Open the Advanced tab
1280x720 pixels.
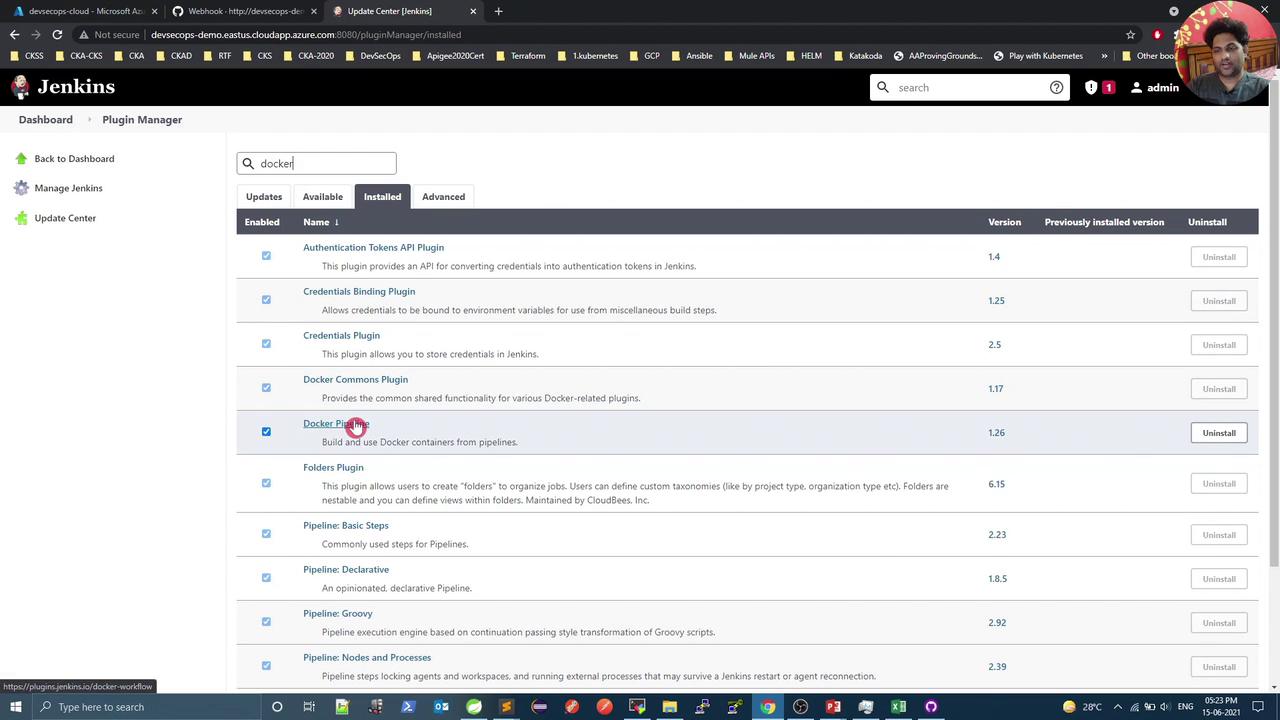pyautogui.click(x=443, y=197)
